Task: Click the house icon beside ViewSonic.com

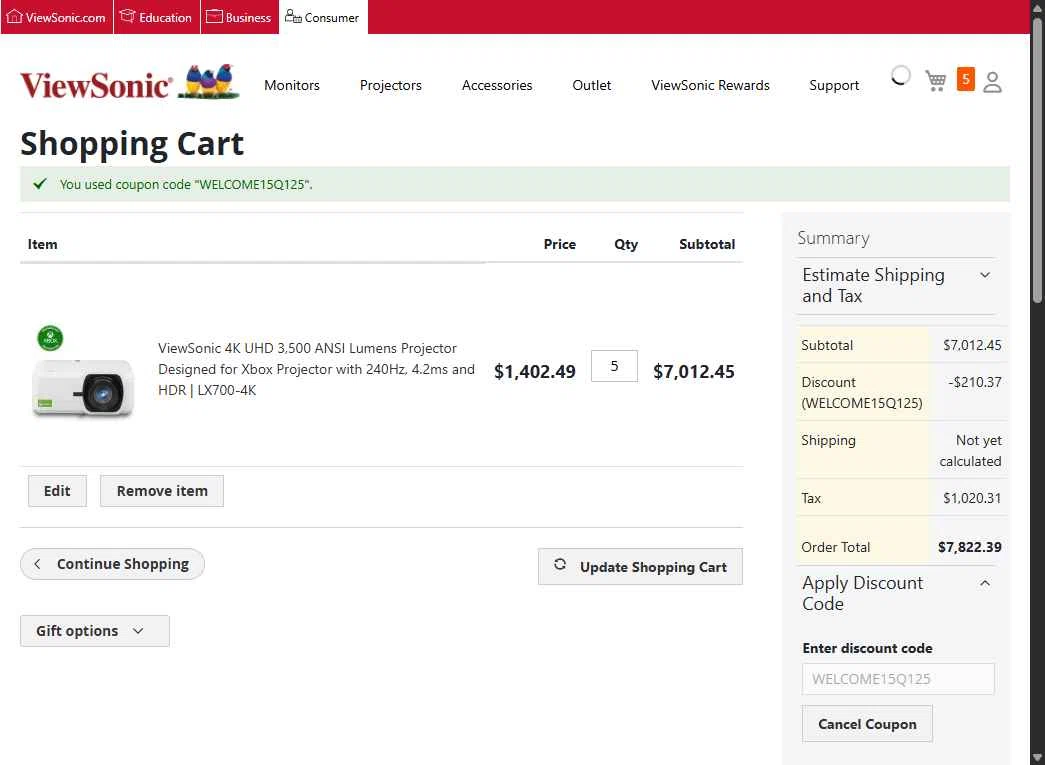Action: pos(14,17)
